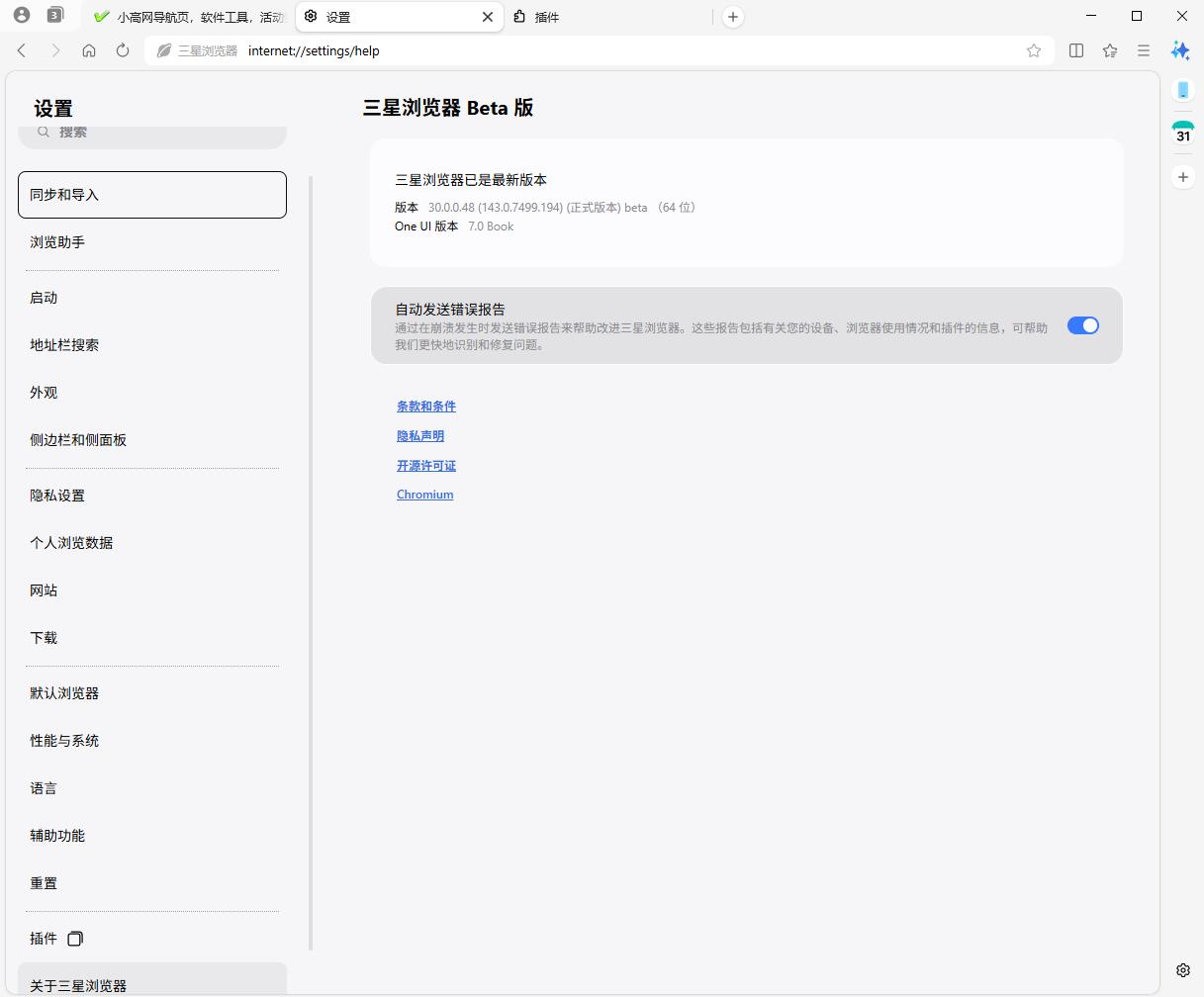Click the settings search field

[x=152, y=132]
